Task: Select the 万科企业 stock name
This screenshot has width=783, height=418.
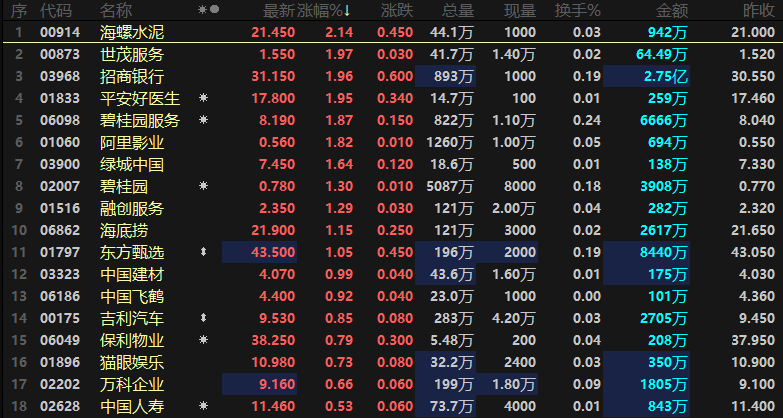Action: click(132, 385)
